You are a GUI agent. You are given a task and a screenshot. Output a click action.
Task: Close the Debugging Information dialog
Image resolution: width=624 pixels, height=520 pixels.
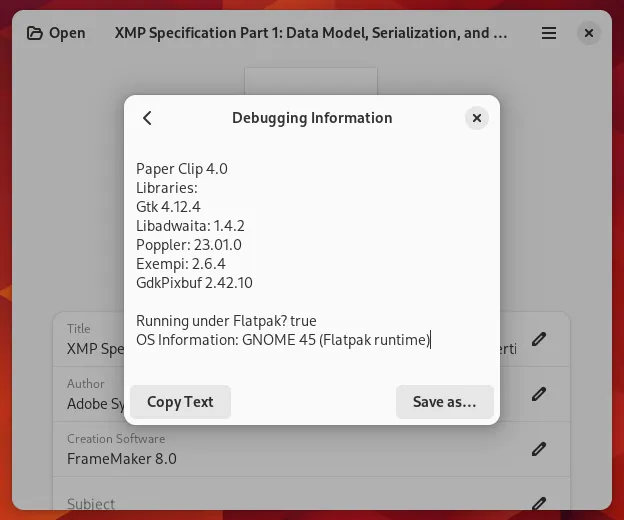click(x=477, y=118)
